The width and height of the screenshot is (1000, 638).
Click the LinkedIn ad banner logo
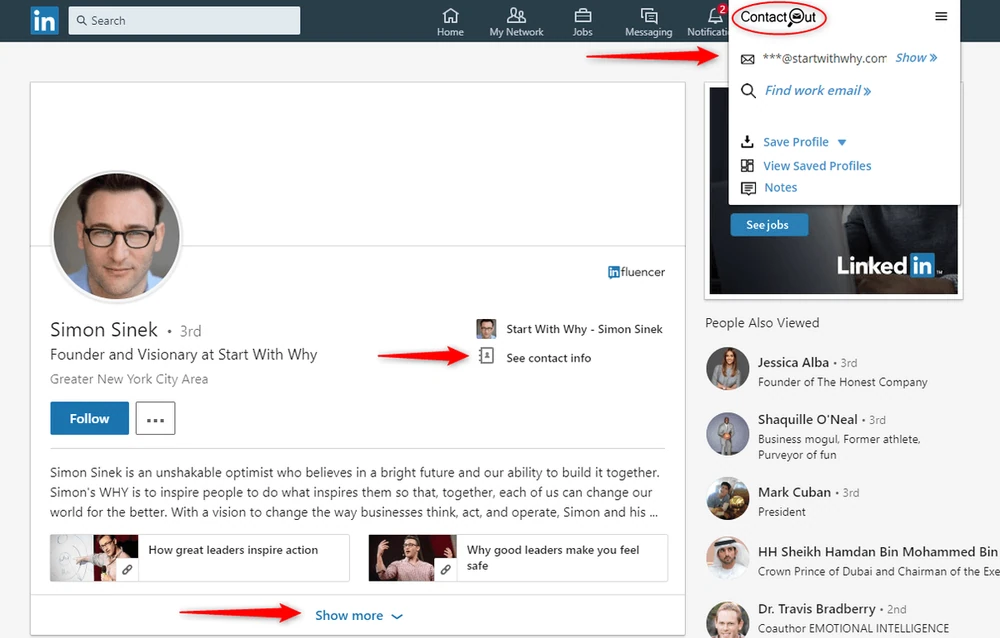pyautogui.click(x=888, y=265)
